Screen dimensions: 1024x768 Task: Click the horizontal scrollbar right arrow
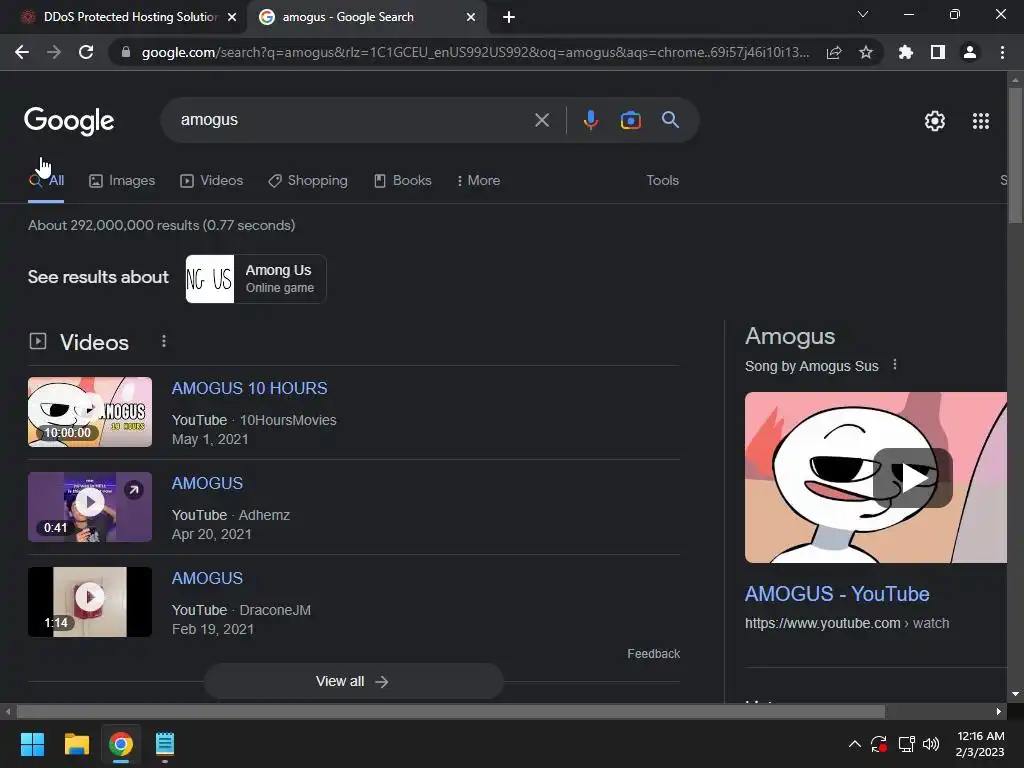(999, 711)
